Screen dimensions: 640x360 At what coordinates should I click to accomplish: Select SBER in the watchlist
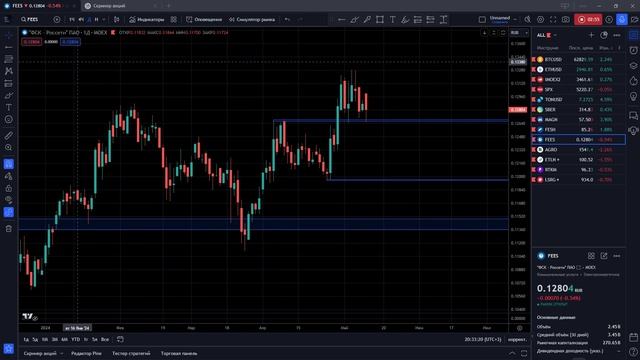point(578,109)
